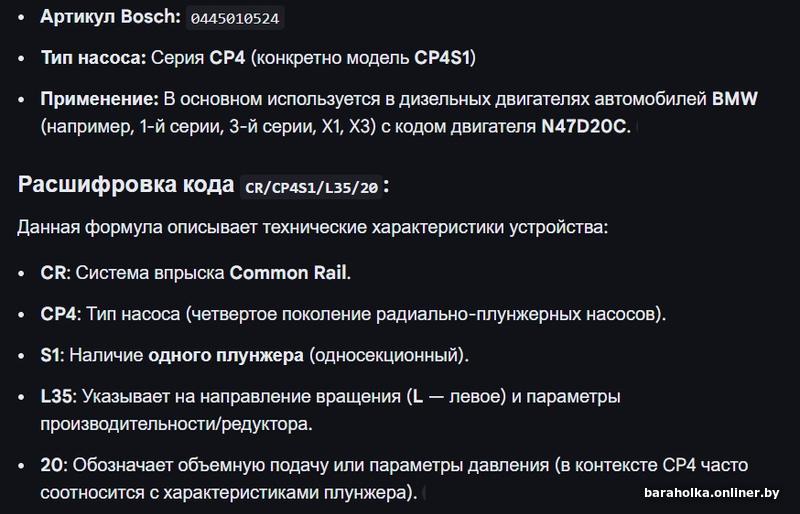The image size is (800, 514).
Task: Click the bold L35 list item label
Action: pos(58,396)
